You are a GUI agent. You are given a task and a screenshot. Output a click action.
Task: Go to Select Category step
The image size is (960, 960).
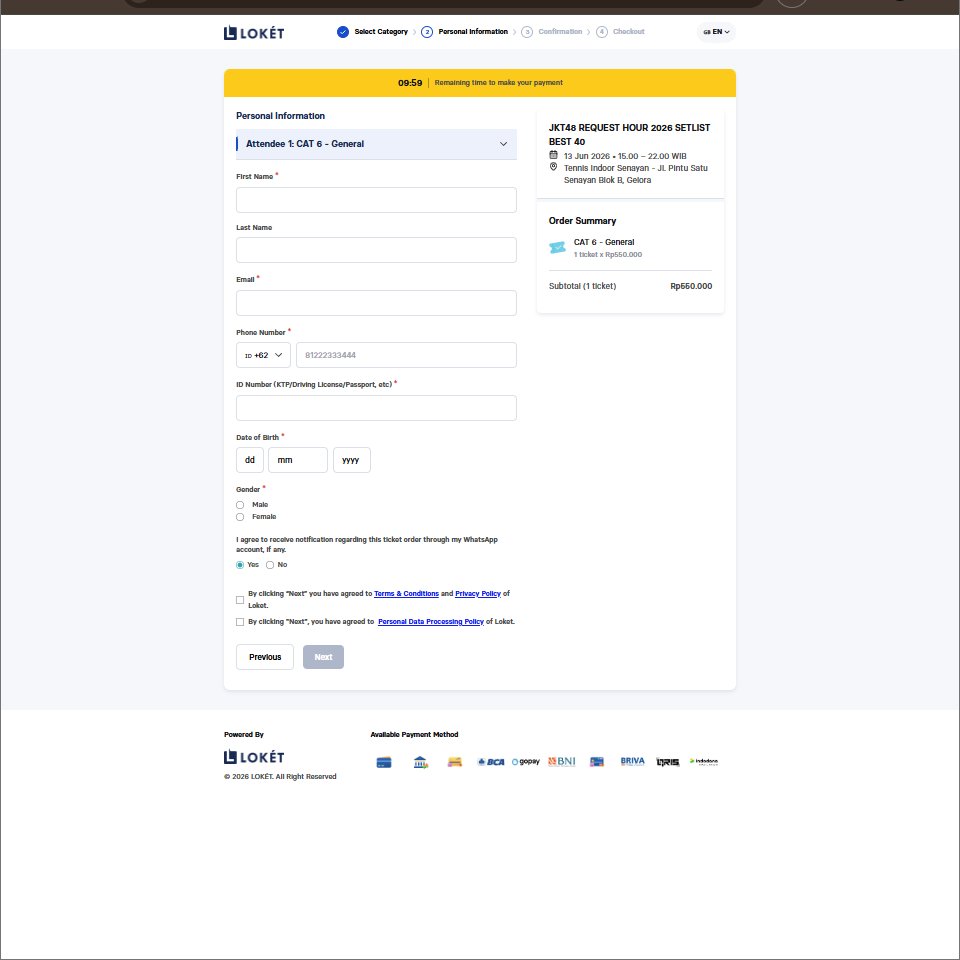click(x=381, y=32)
